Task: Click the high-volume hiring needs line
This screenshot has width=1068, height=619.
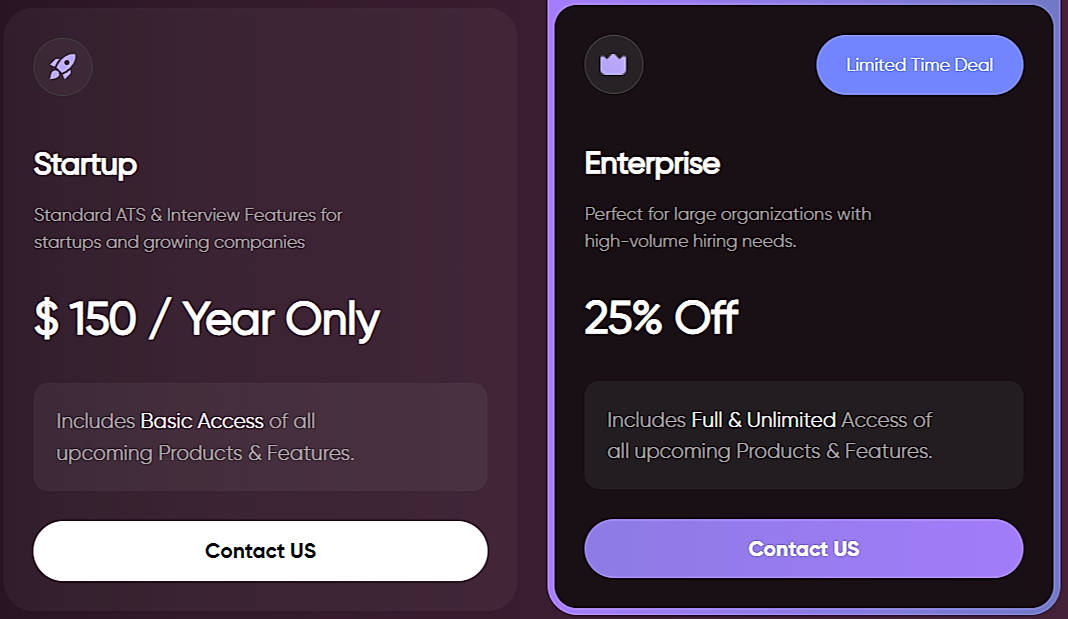Action: pyautogui.click(x=690, y=241)
